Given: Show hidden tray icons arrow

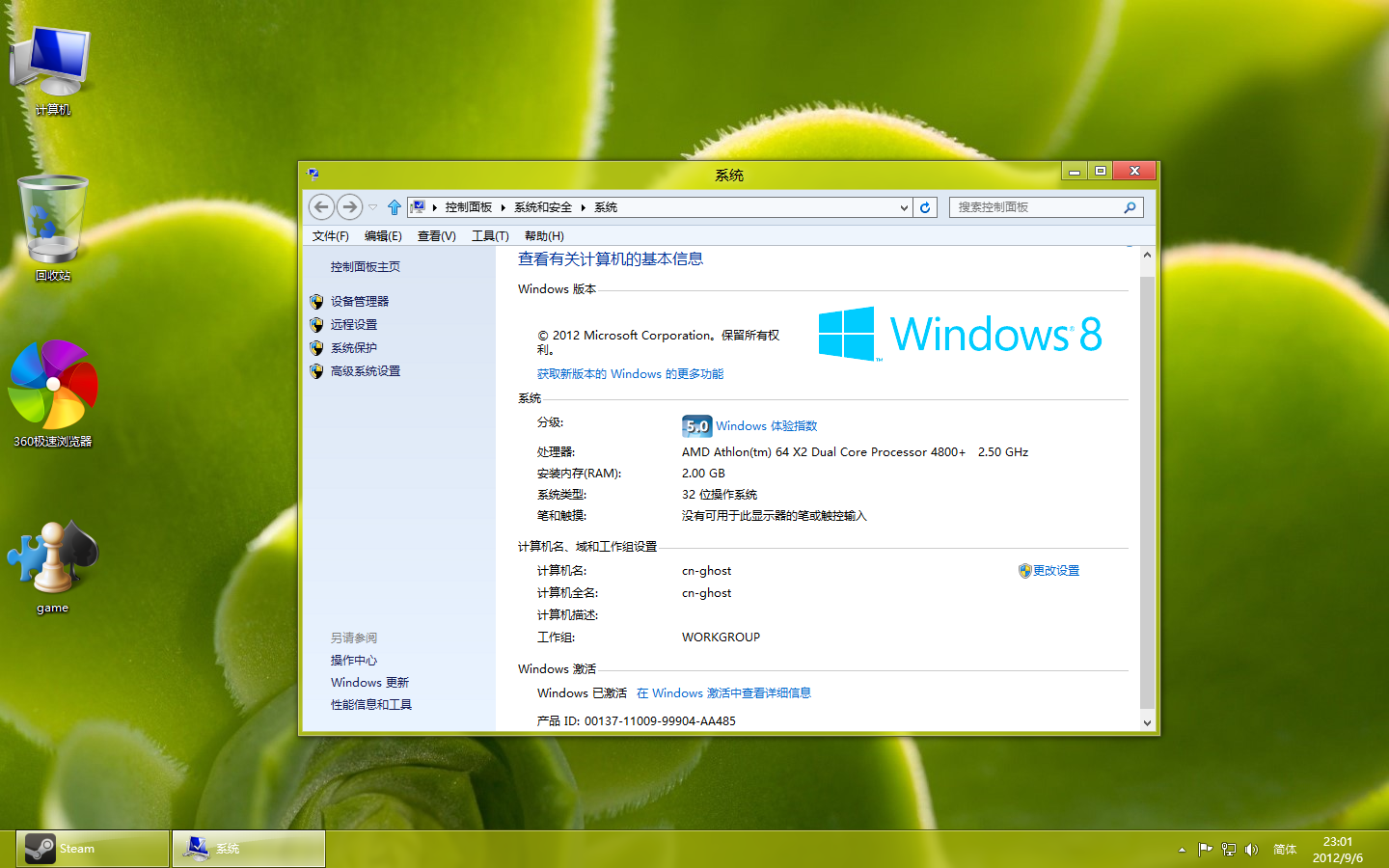Looking at the screenshot, I should (x=1182, y=850).
